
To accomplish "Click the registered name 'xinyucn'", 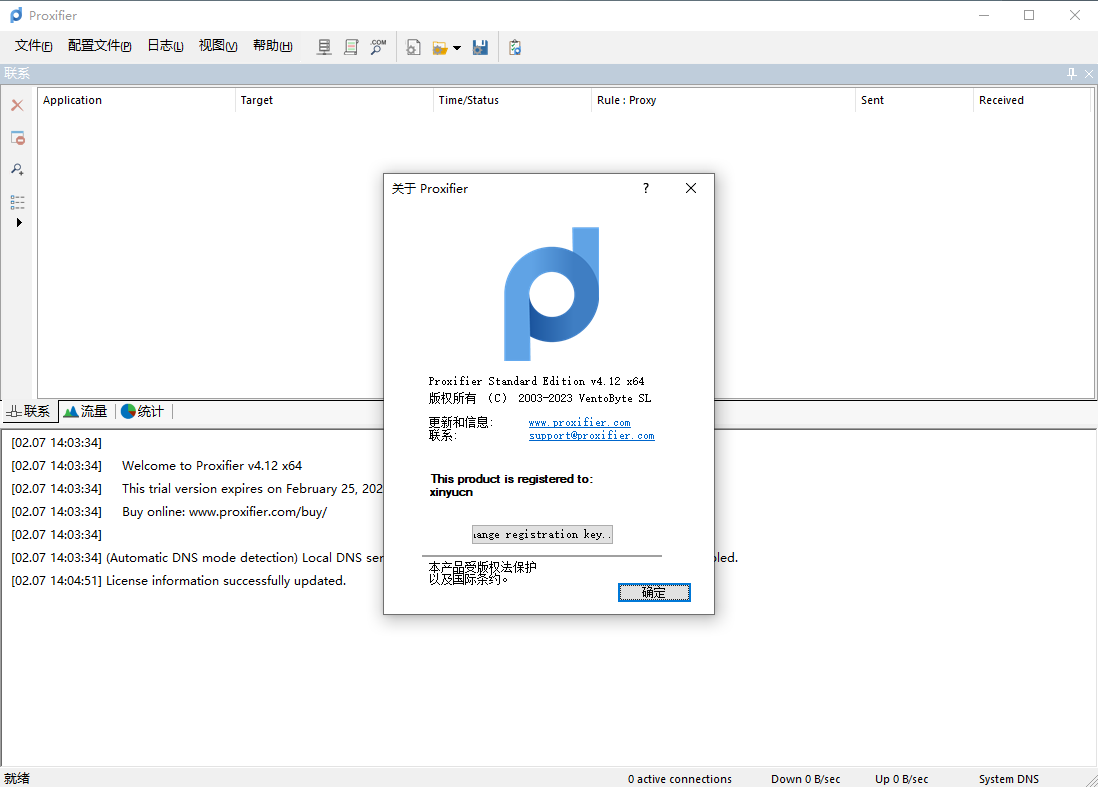I will click(451, 492).
